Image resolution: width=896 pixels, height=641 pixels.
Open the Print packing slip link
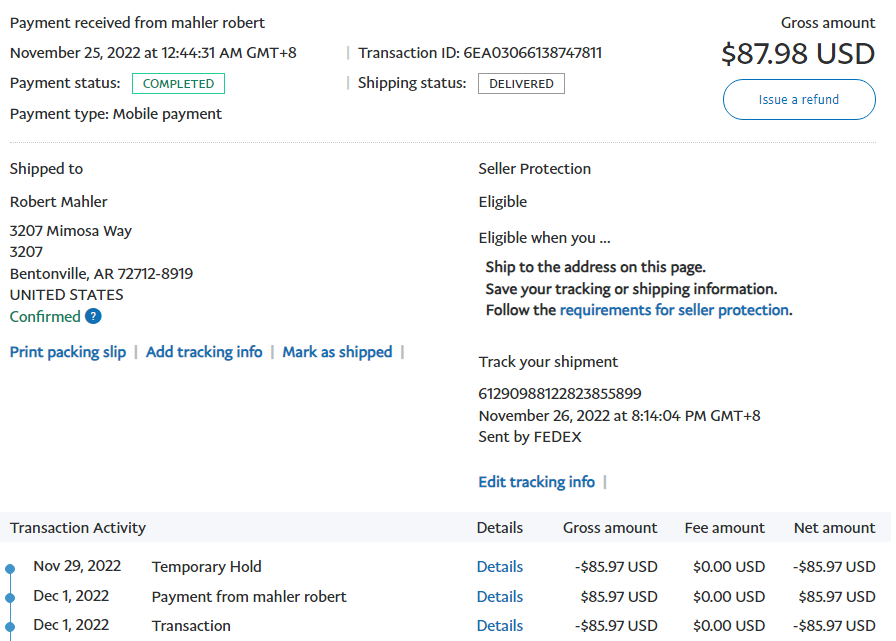[68, 352]
